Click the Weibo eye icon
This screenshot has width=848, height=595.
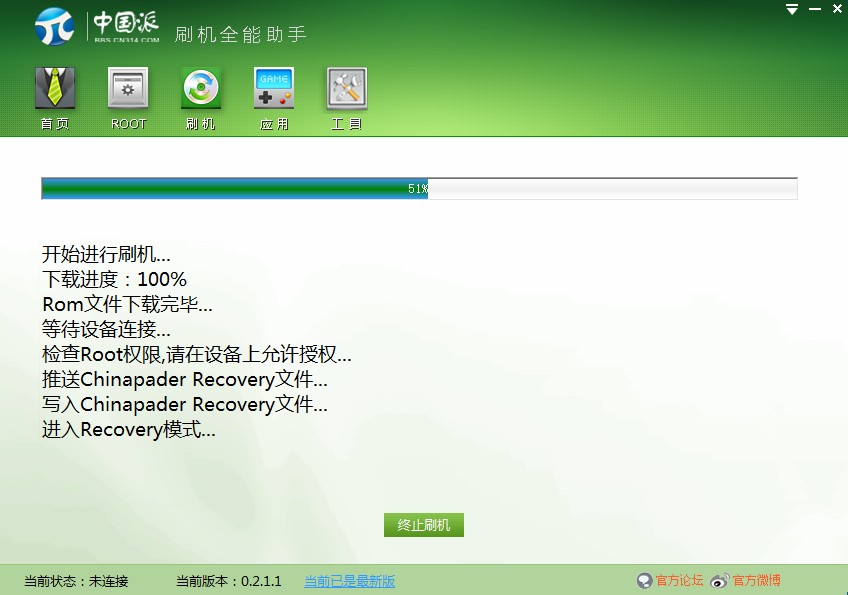point(720,581)
